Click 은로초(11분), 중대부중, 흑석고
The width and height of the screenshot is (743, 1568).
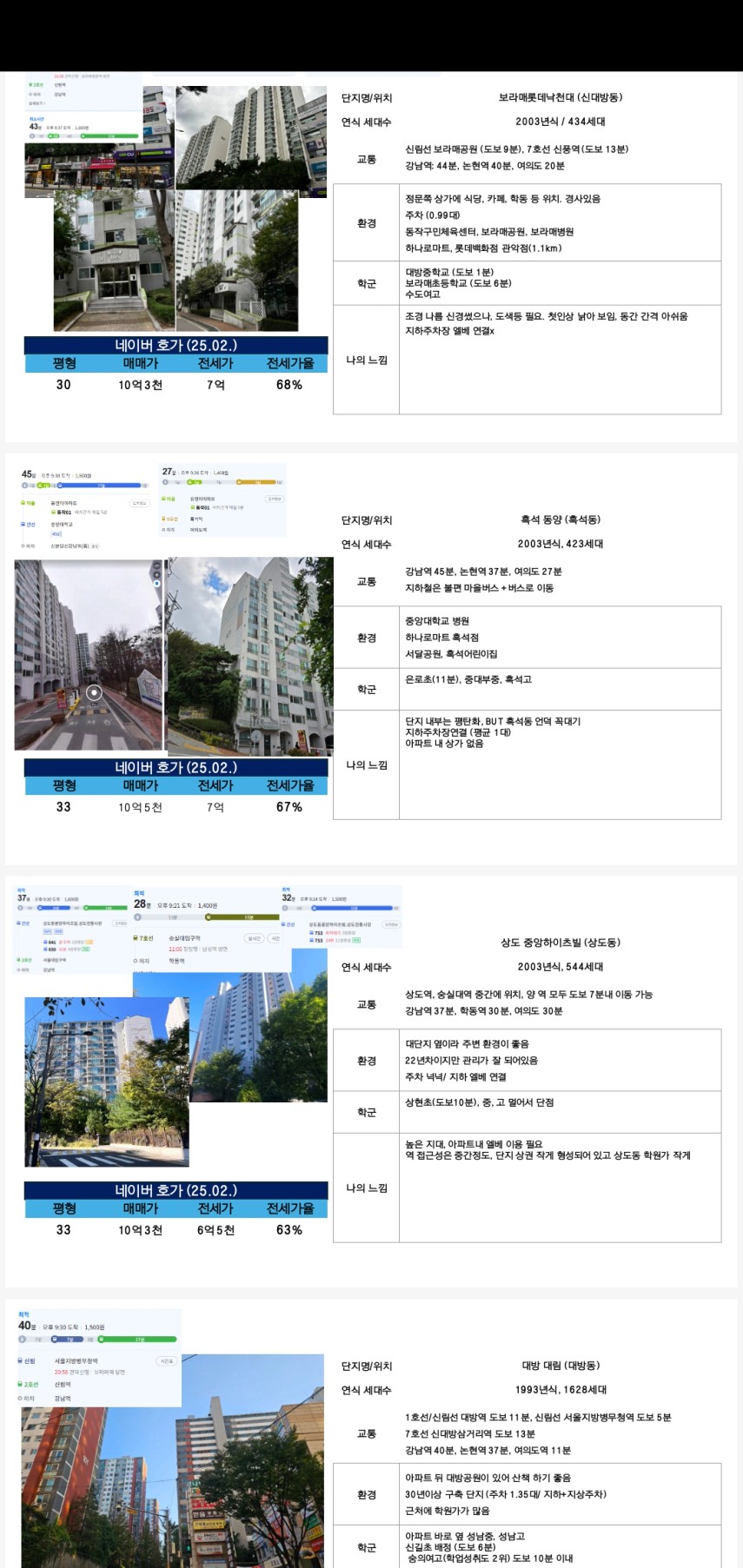coord(468,679)
